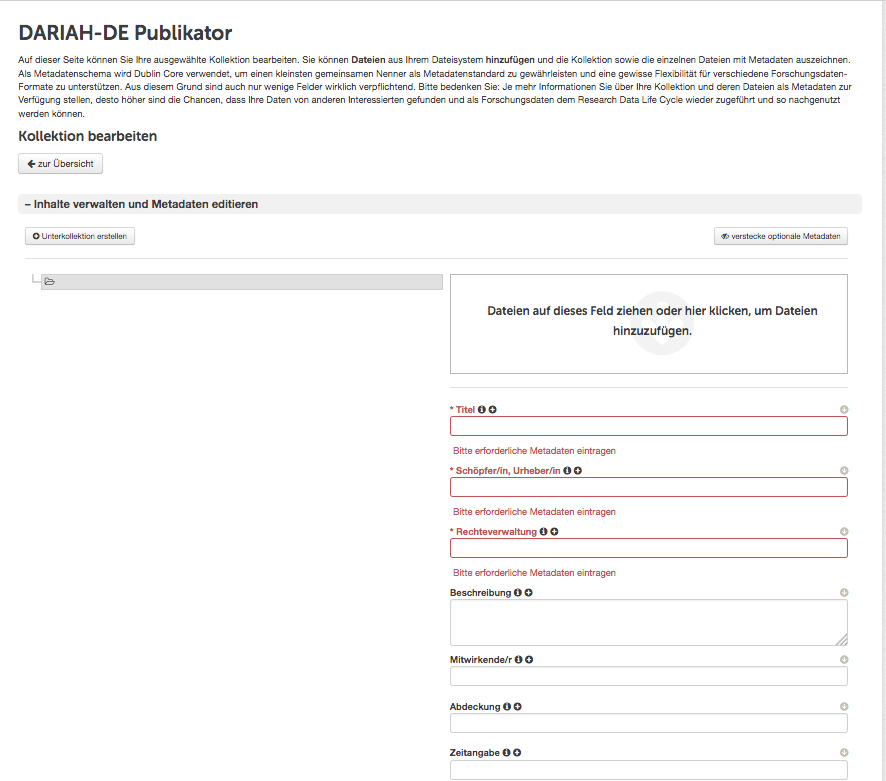Image resolution: width=886 pixels, height=781 pixels.
Task: Click the file drop zone to add files
Action: [649, 324]
